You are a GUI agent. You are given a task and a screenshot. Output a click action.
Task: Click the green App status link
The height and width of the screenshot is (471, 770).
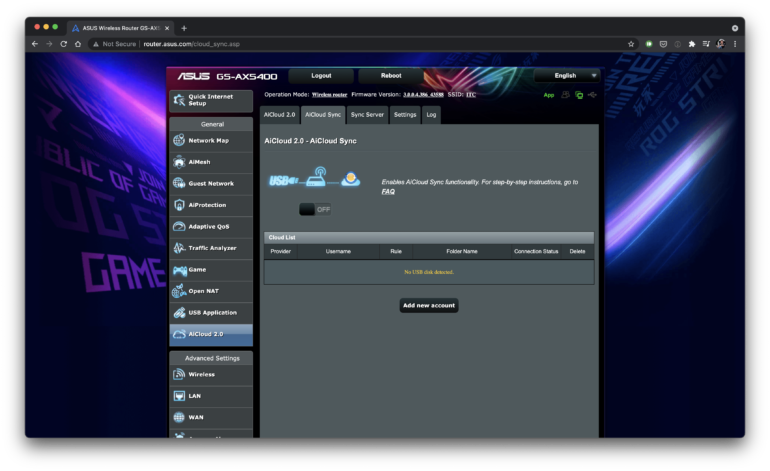pos(549,95)
